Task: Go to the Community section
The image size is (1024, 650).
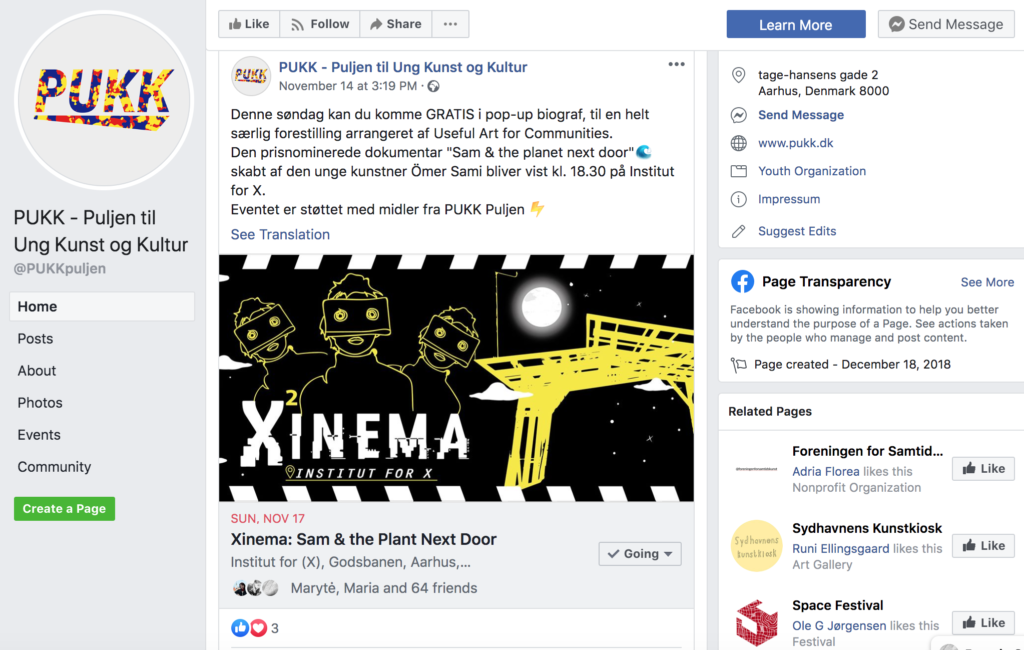Action: [x=54, y=466]
